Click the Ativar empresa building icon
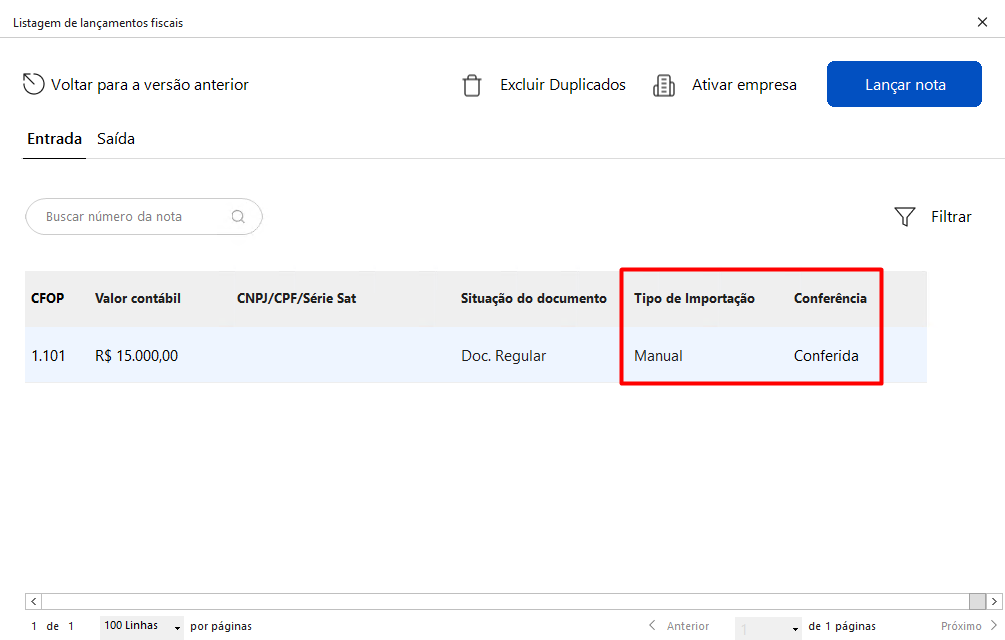 pyautogui.click(x=663, y=85)
